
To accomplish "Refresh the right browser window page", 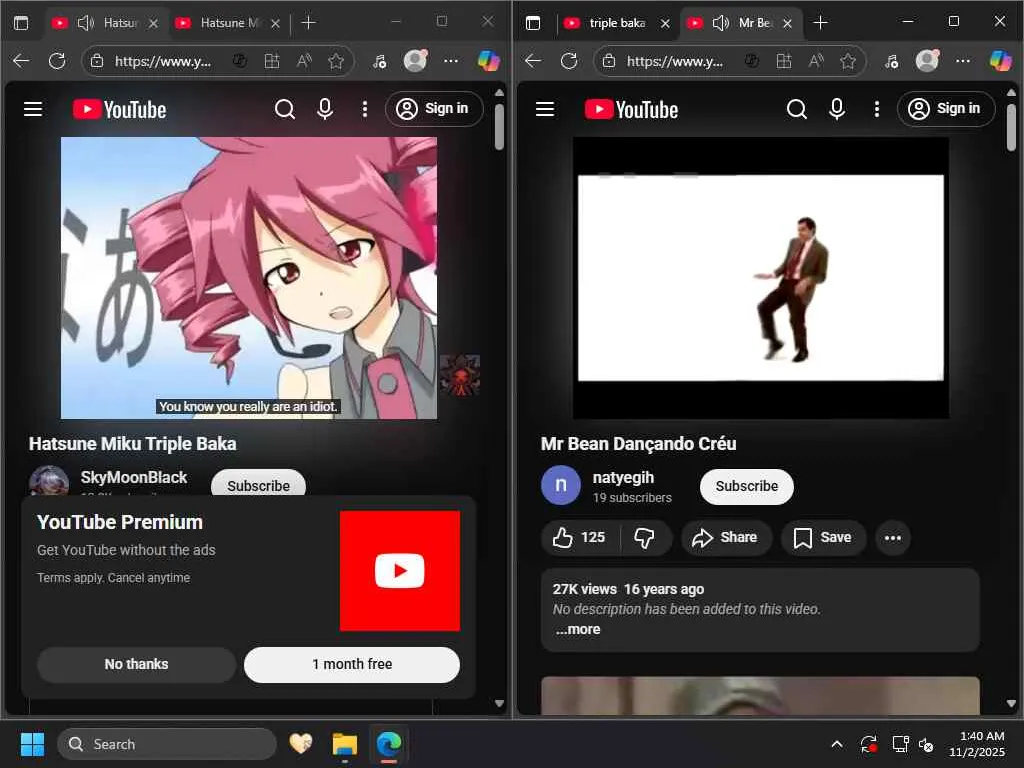I will click(x=569, y=61).
